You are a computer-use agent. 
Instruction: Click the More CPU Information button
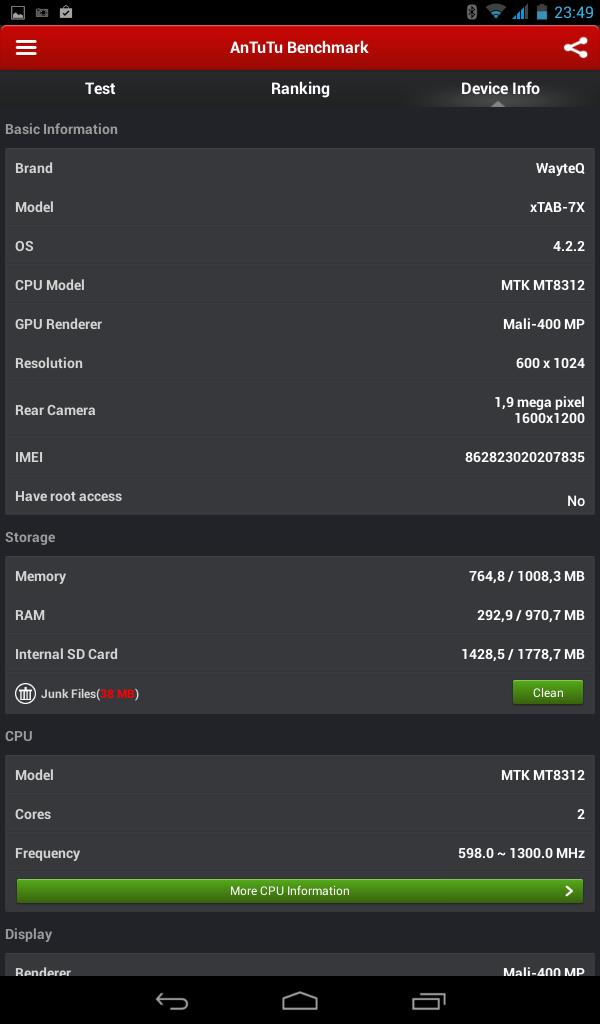(299, 891)
